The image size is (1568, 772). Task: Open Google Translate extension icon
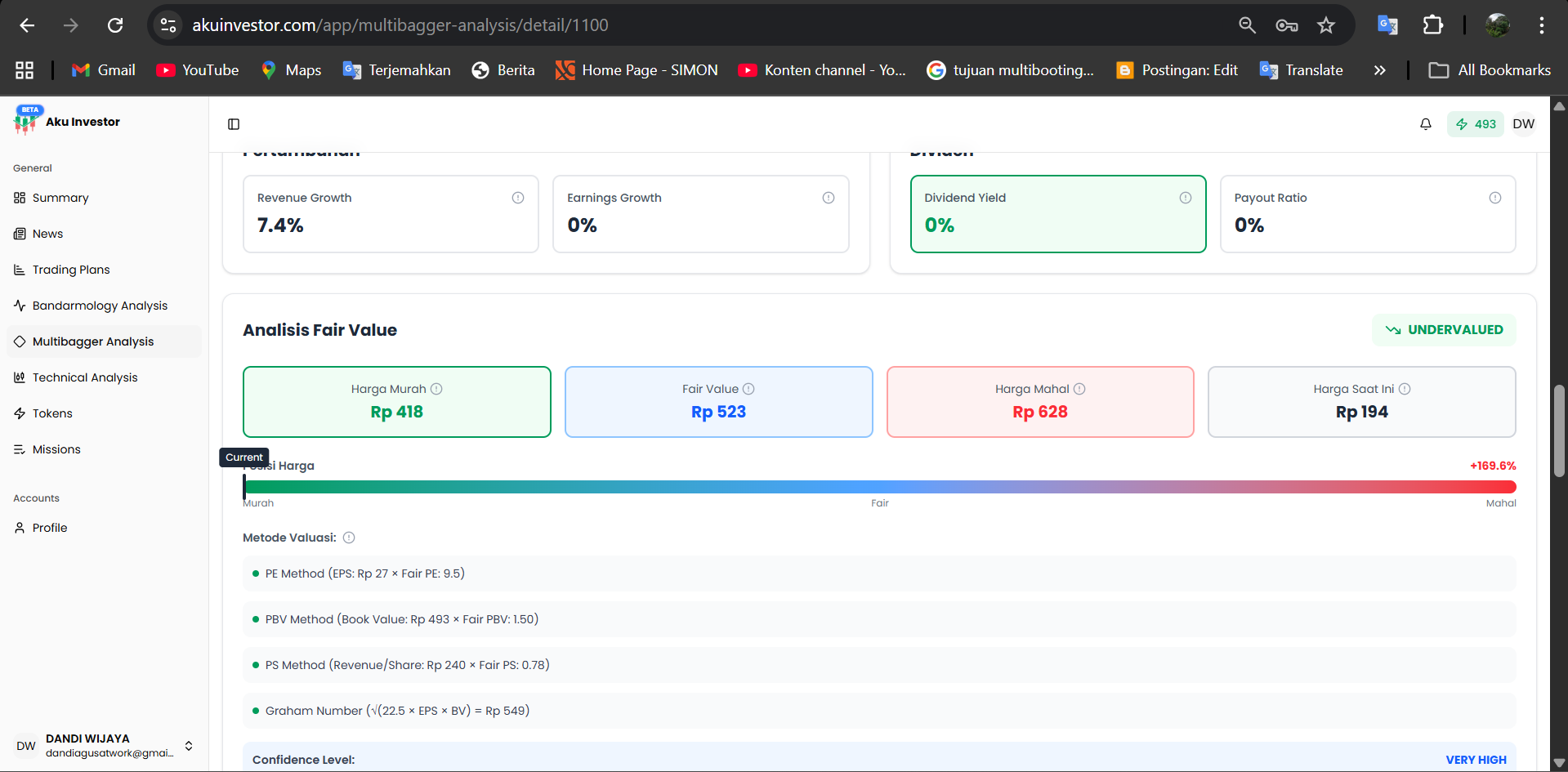[1387, 25]
